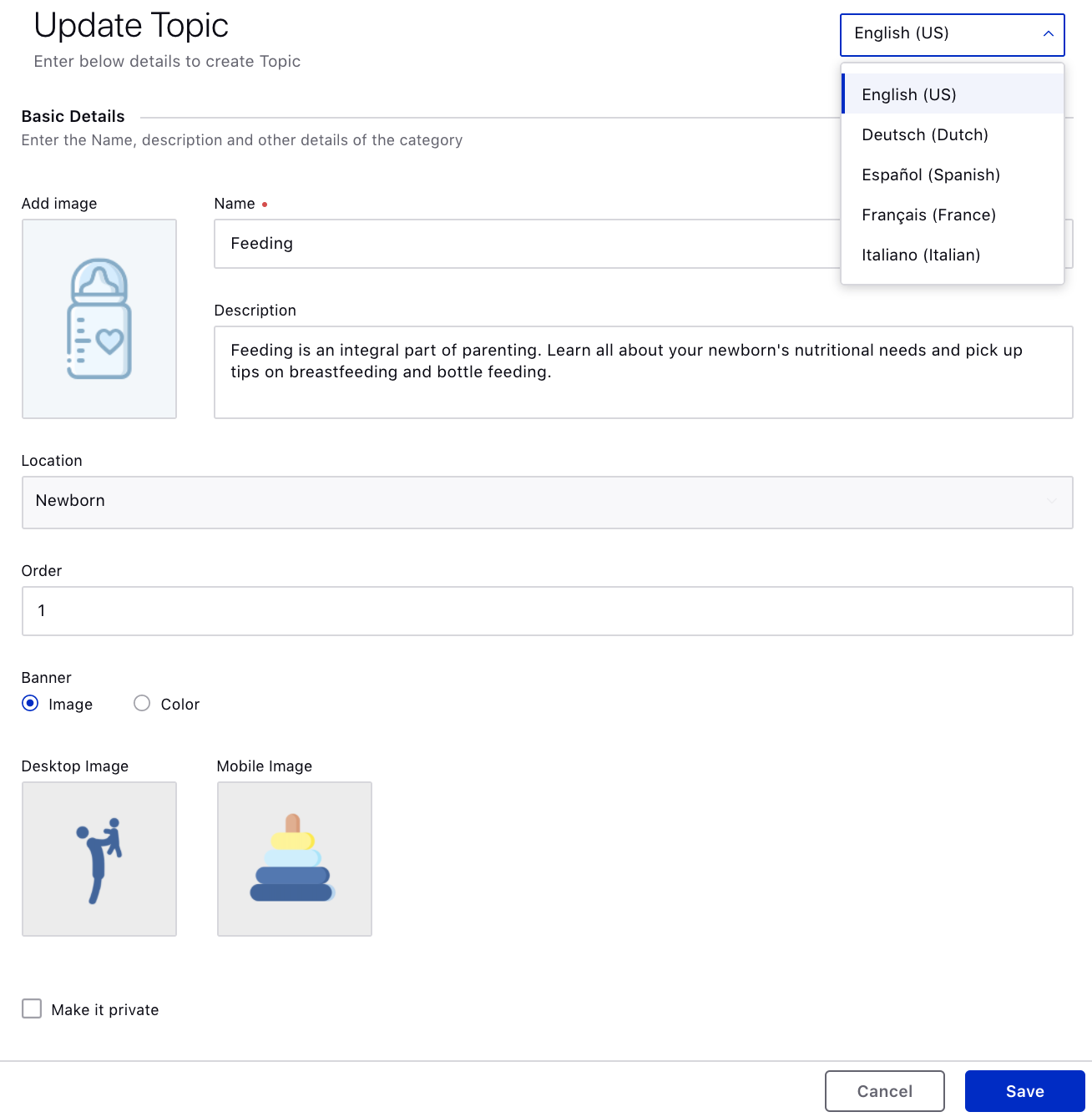Click the Make it private label text

[105, 1010]
